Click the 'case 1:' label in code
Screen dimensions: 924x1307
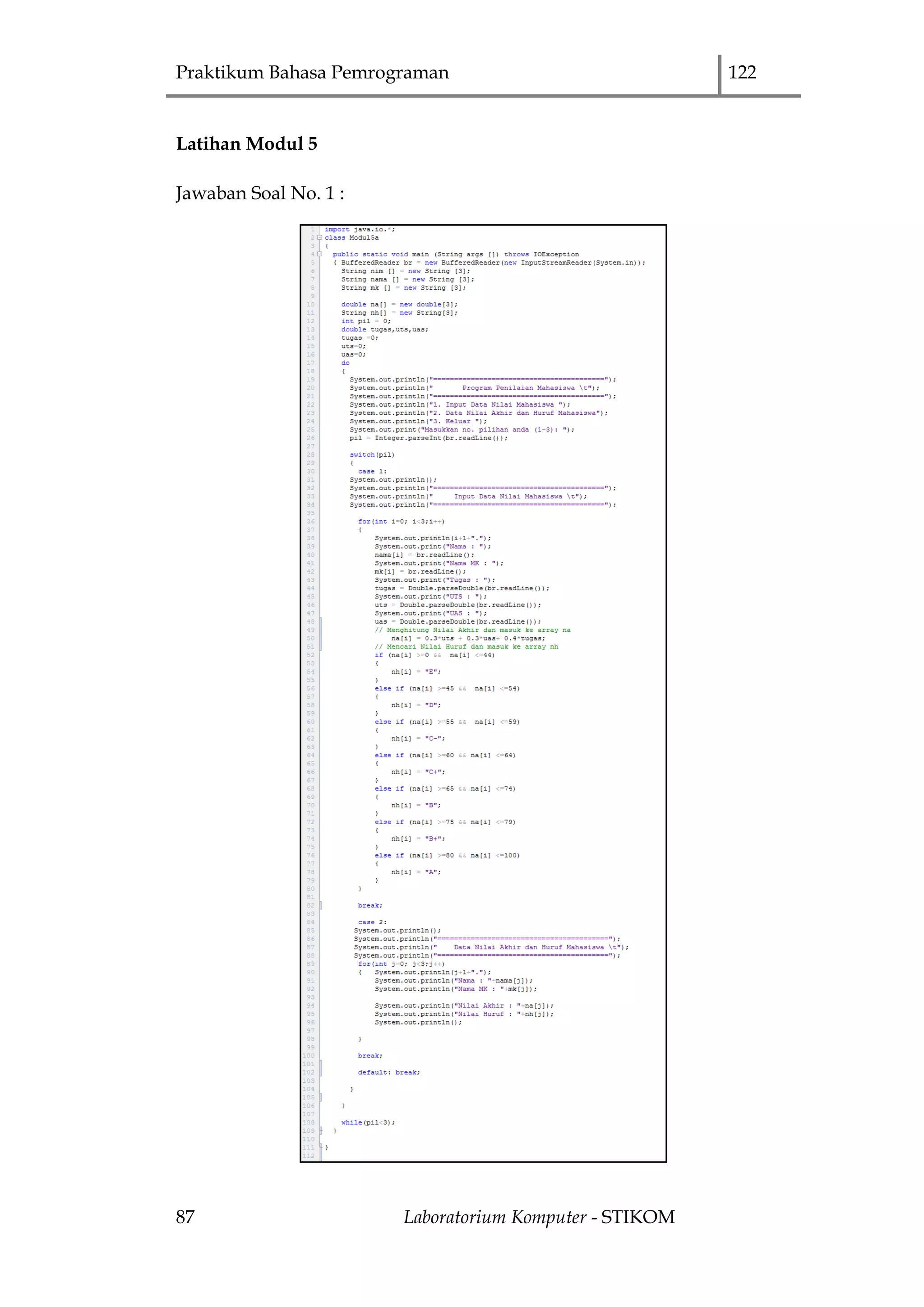coord(372,471)
